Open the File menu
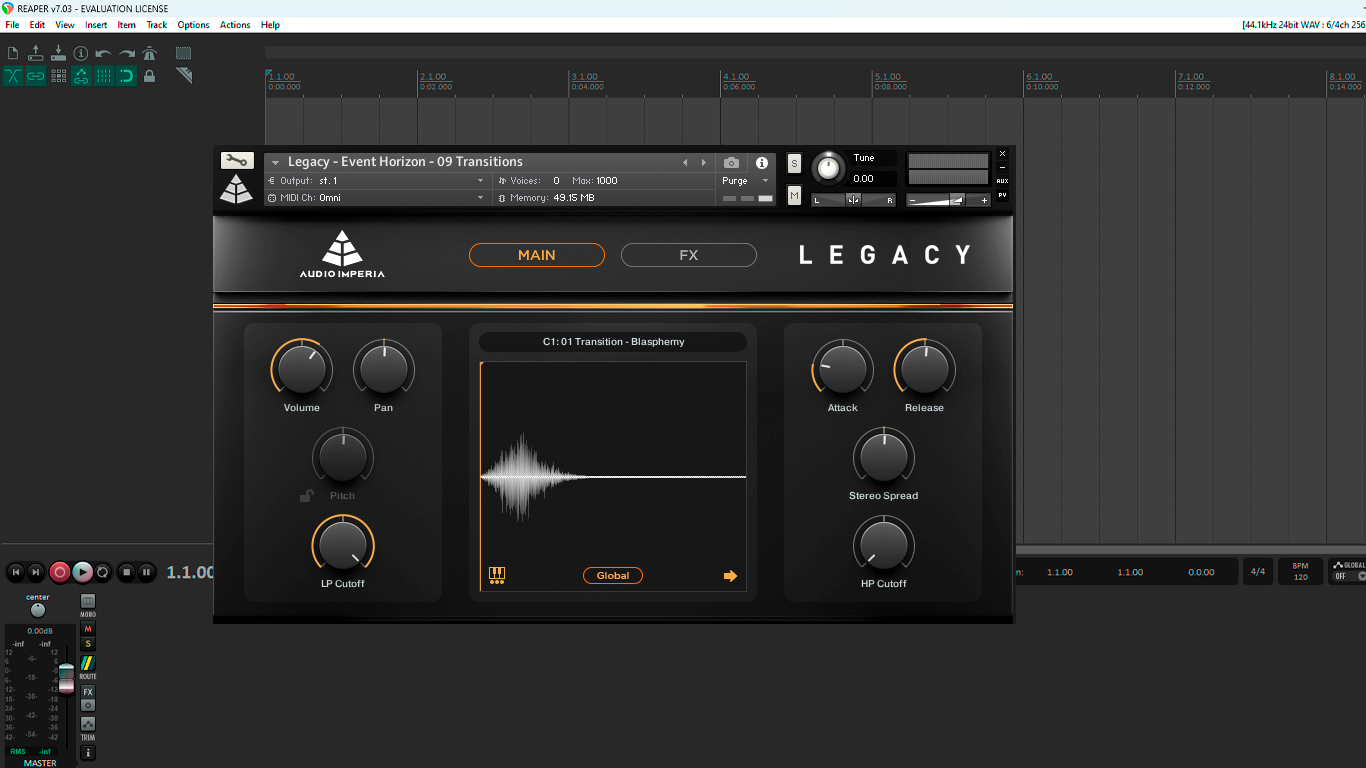 [x=12, y=25]
